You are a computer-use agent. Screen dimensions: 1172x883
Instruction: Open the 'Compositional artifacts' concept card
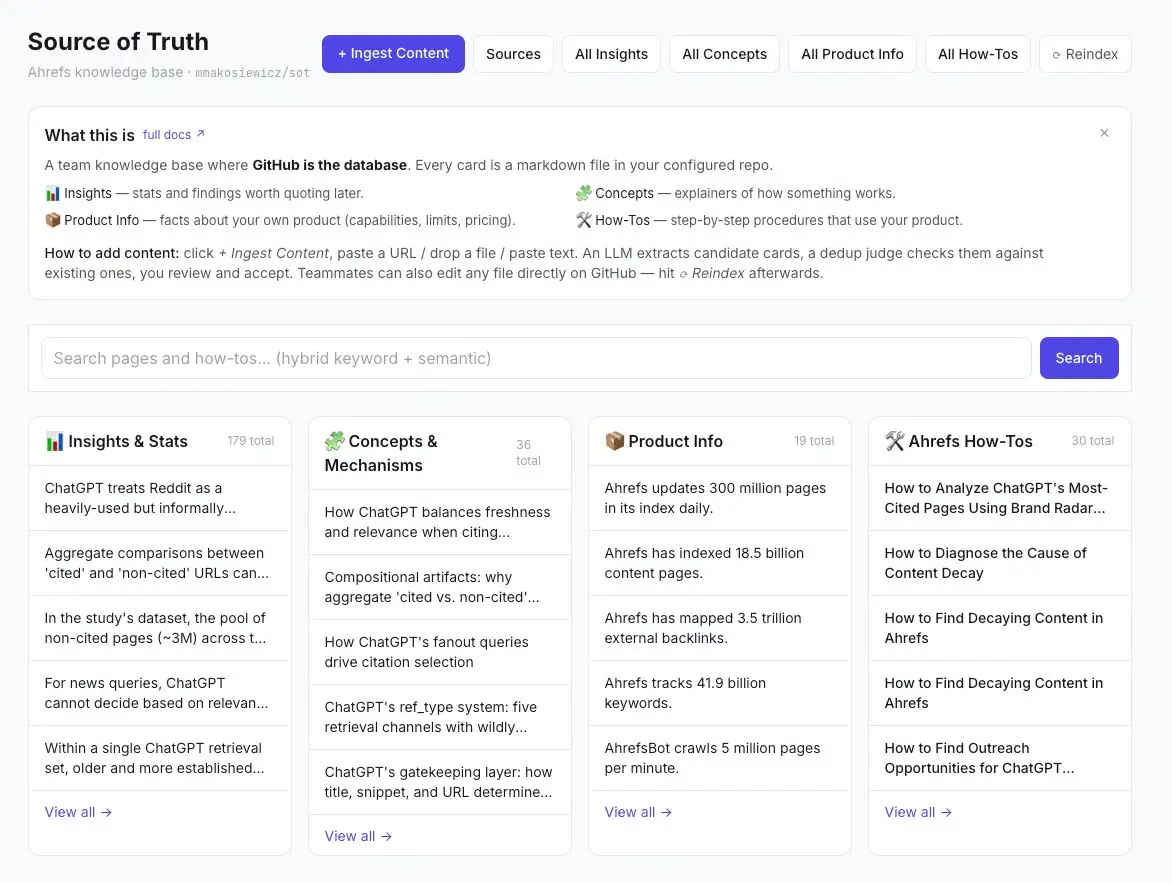[x=440, y=587]
